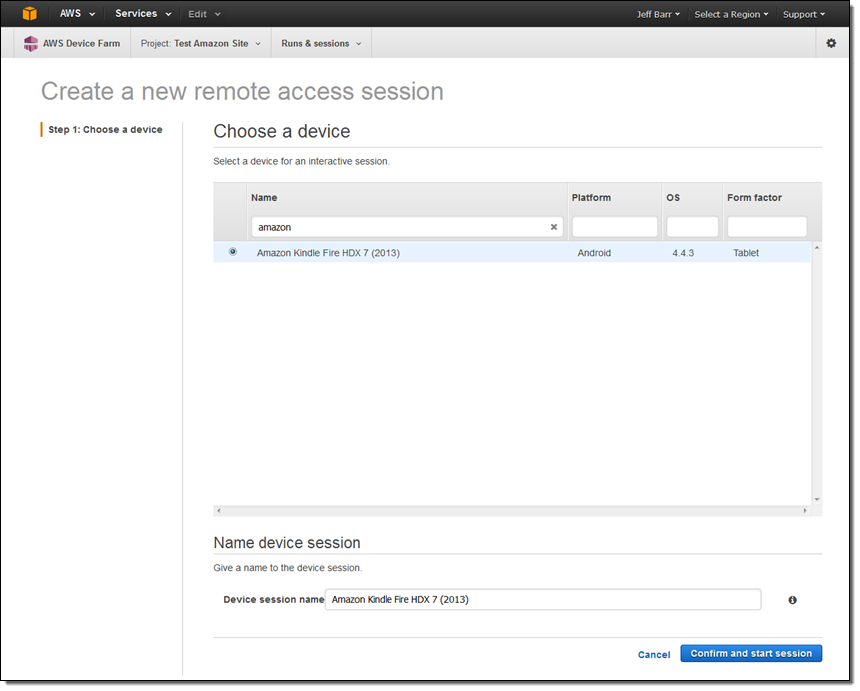Viewport: 860px width, 691px height.
Task: Open the Edit menu
Action: coord(205,14)
